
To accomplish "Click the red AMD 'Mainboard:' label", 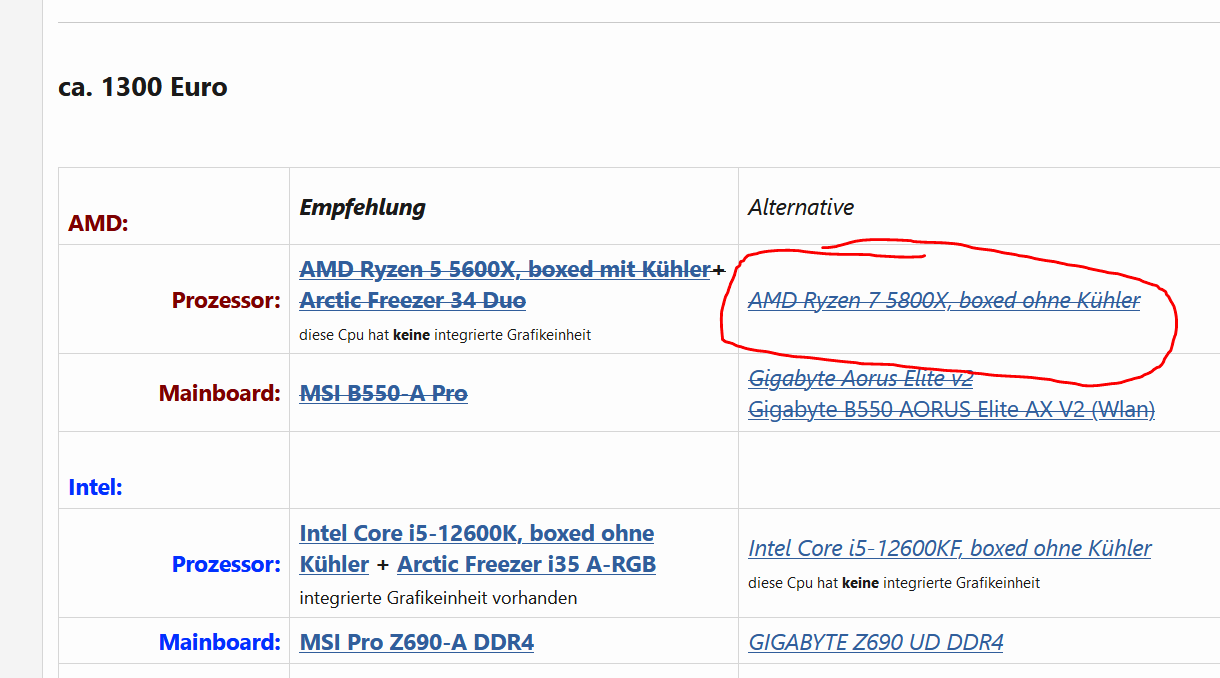I will click(220, 393).
